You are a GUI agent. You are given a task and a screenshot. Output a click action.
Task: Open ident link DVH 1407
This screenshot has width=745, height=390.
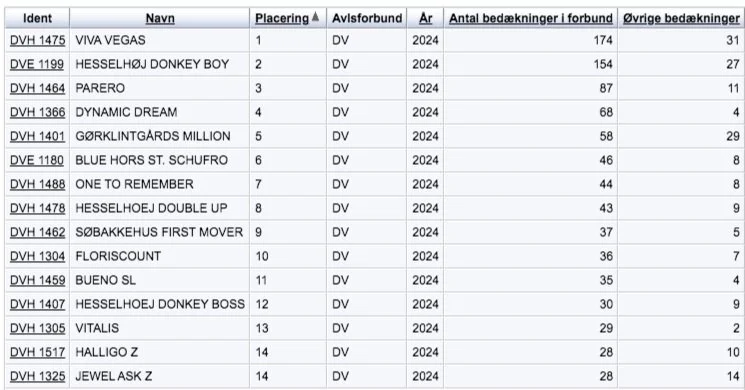pyautogui.click(x=38, y=304)
